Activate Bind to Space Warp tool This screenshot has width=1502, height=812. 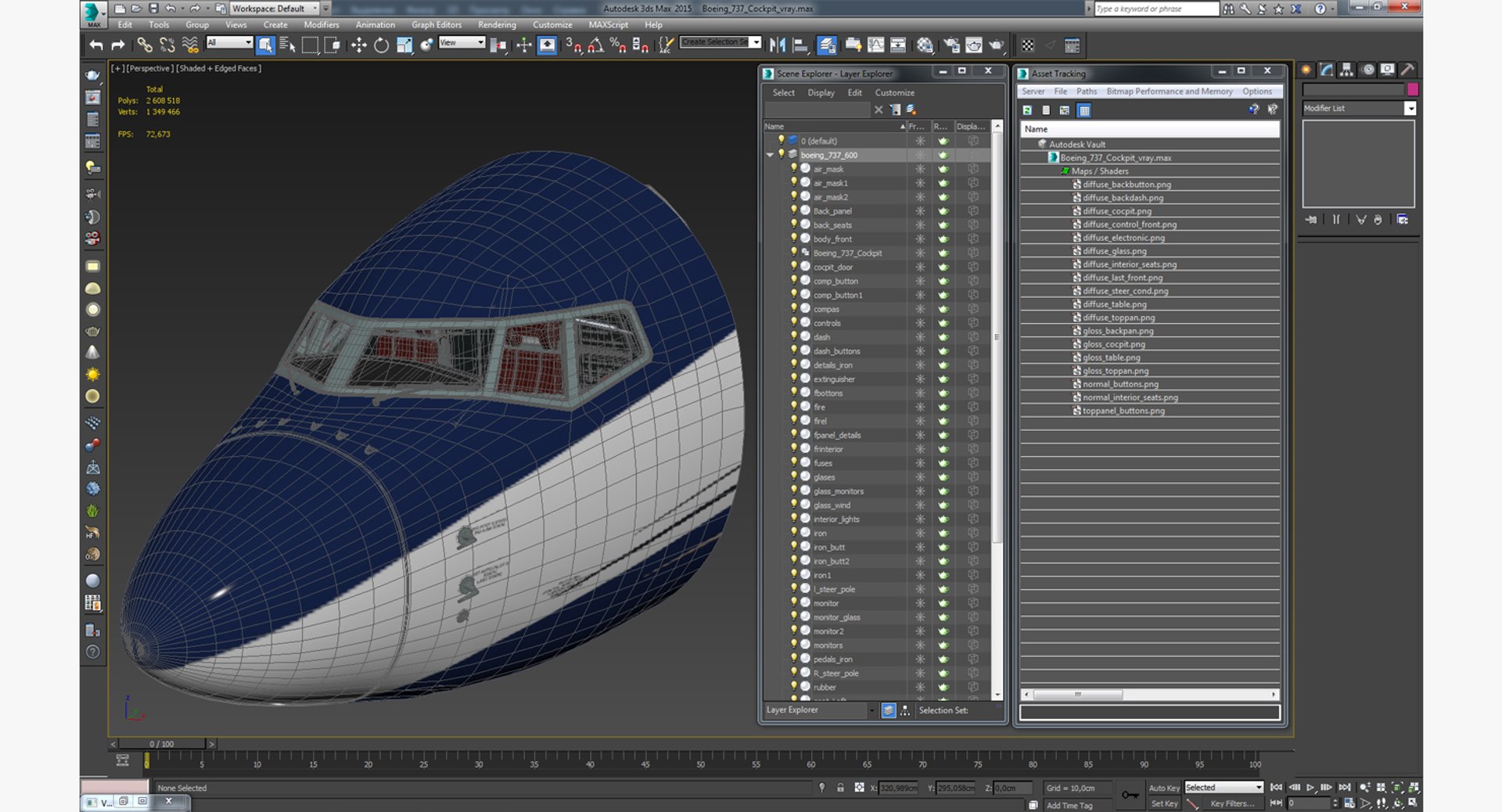click(x=190, y=45)
